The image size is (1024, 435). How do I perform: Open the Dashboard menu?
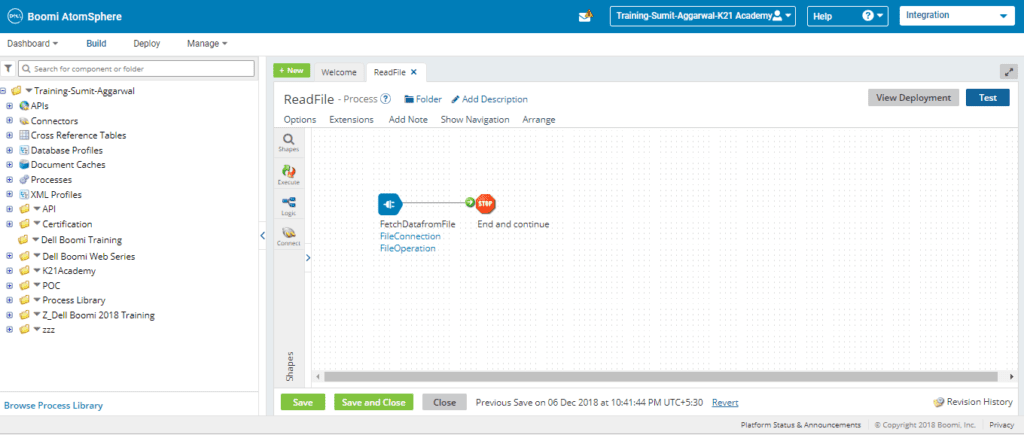(x=33, y=44)
